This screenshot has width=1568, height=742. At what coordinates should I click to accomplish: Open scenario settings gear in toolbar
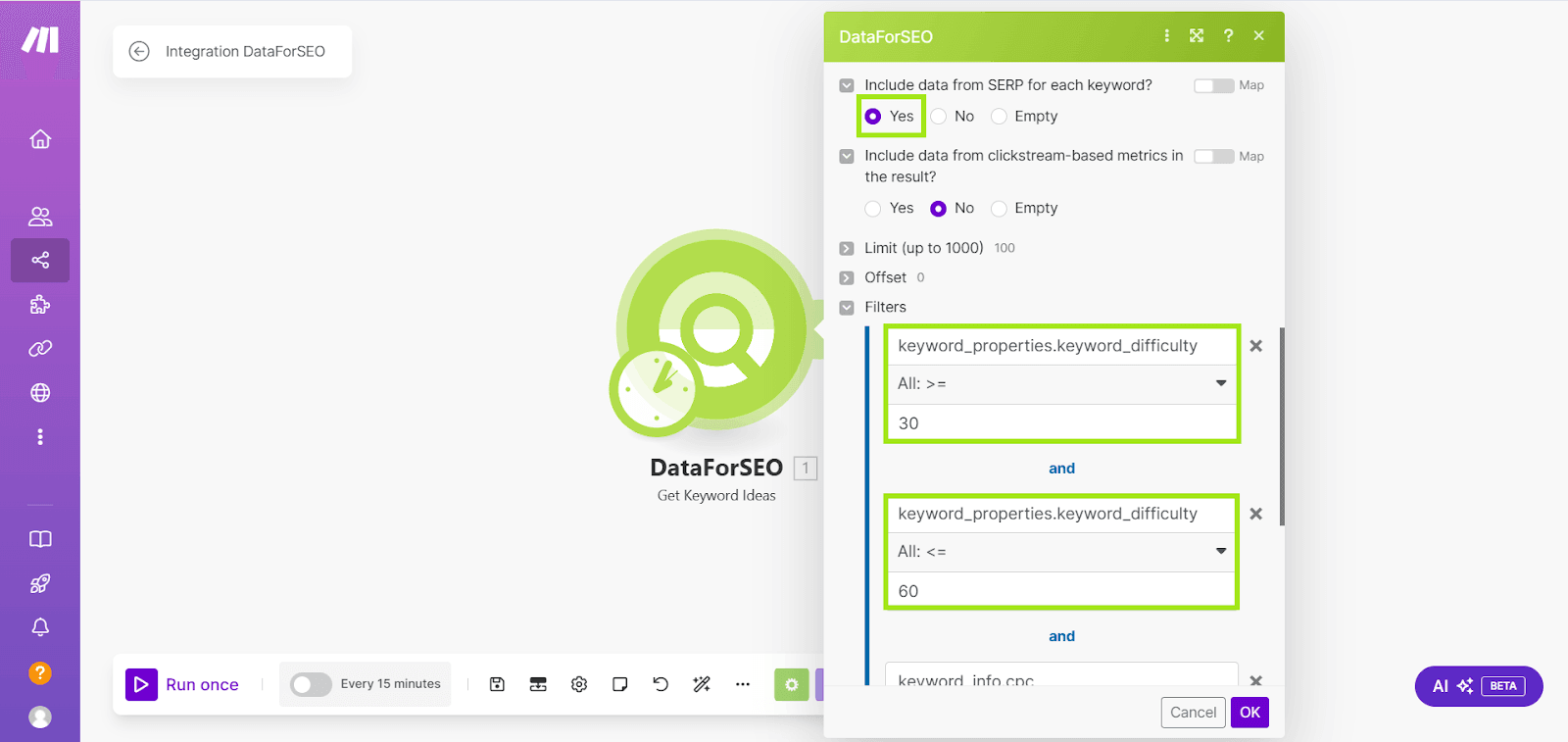tap(579, 684)
